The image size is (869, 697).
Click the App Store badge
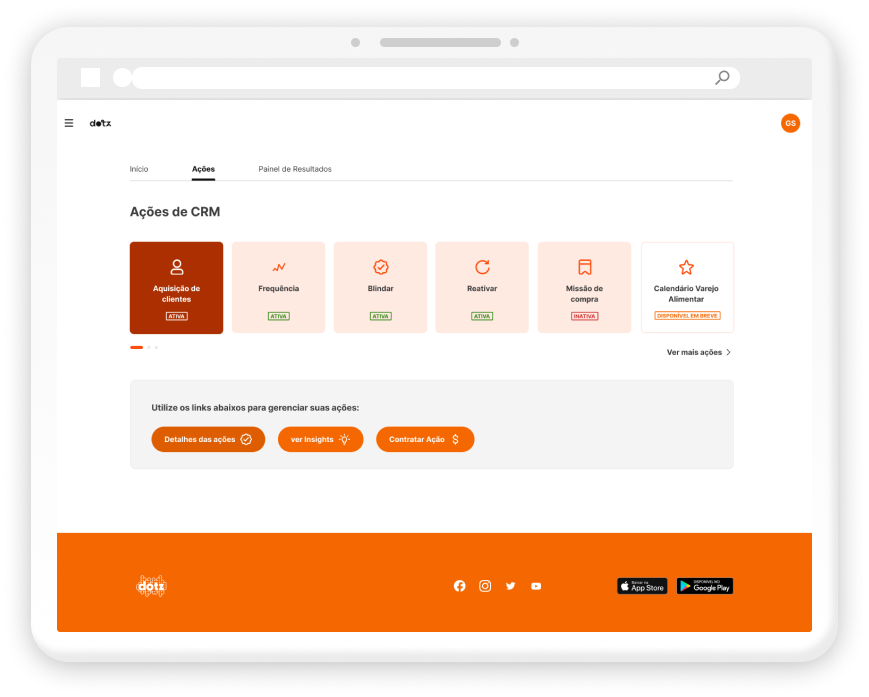coord(642,586)
